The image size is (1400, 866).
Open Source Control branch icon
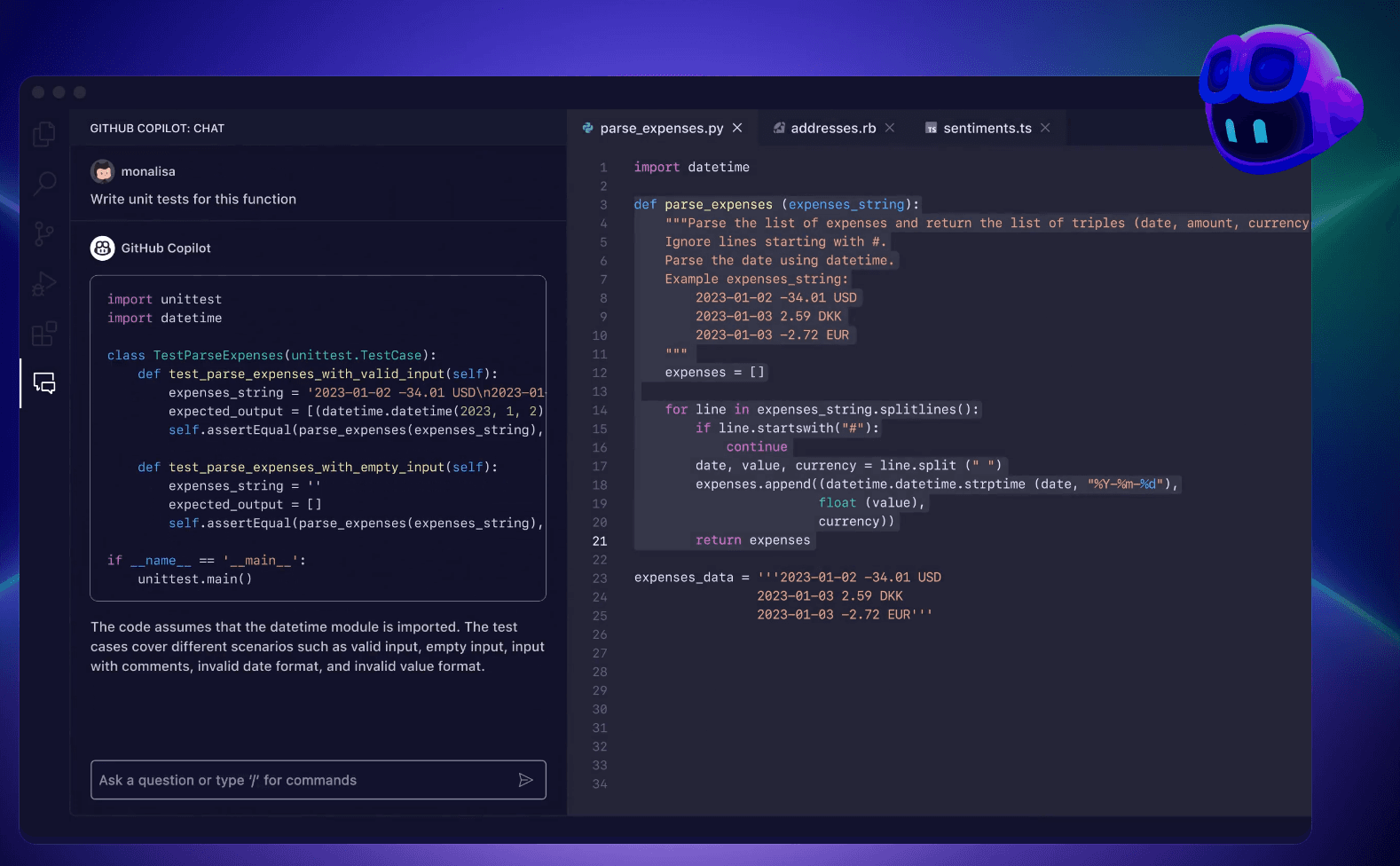pos(43,234)
